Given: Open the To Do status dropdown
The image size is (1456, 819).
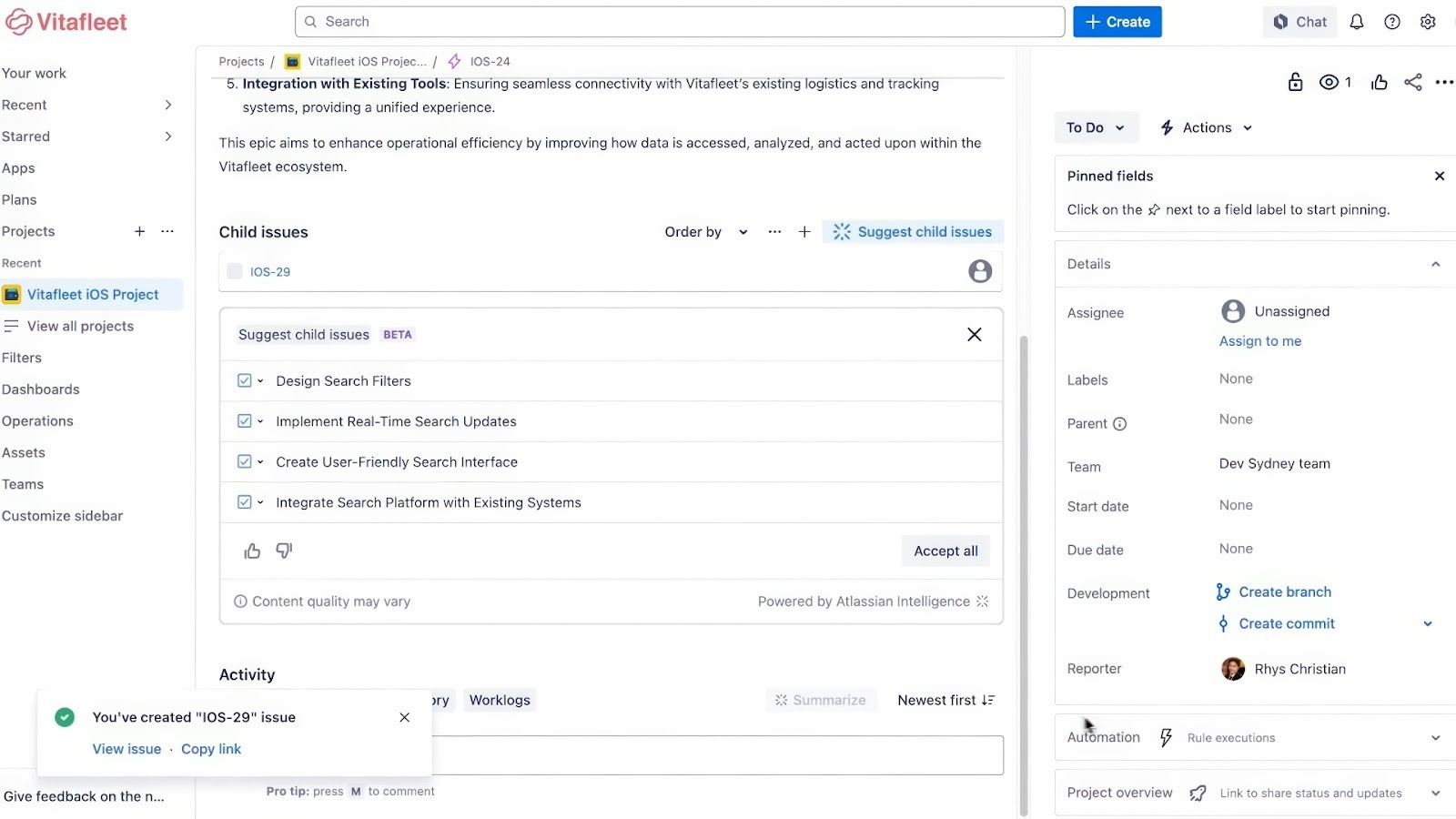Looking at the screenshot, I should (1095, 127).
